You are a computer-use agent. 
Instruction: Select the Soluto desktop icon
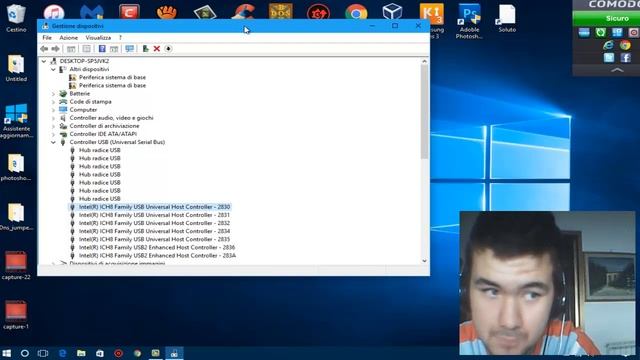pos(507,18)
